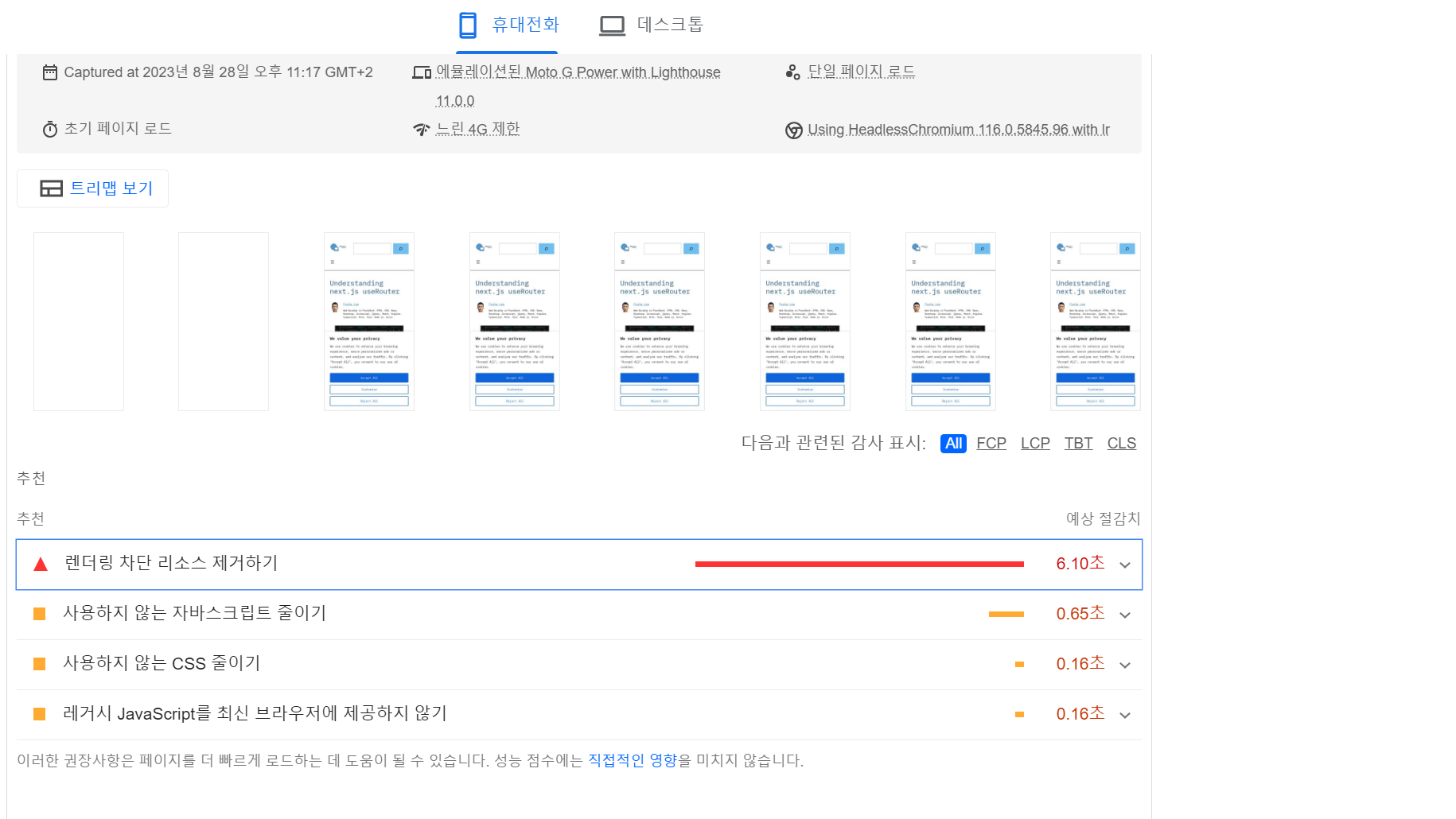
Task: Click the calendar icon beside Captured at
Action: (50, 72)
